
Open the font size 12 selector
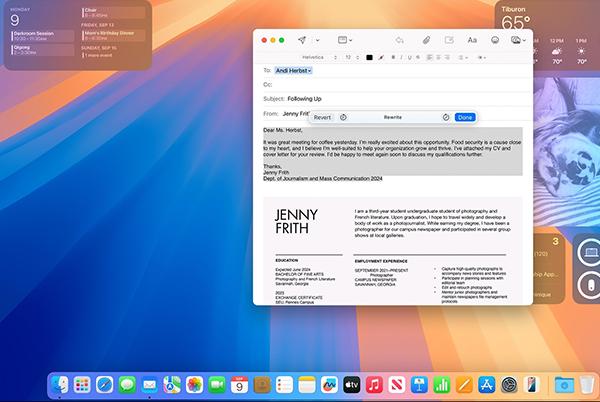point(352,57)
